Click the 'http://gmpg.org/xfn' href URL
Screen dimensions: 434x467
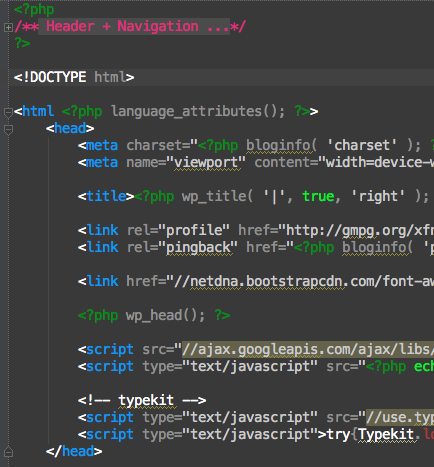(360, 230)
